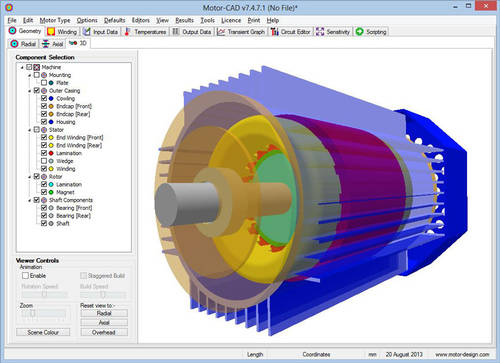The height and width of the screenshot is (363, 500).
Task: Collapse the Machine tree node
Action: (x=22, y=67)
